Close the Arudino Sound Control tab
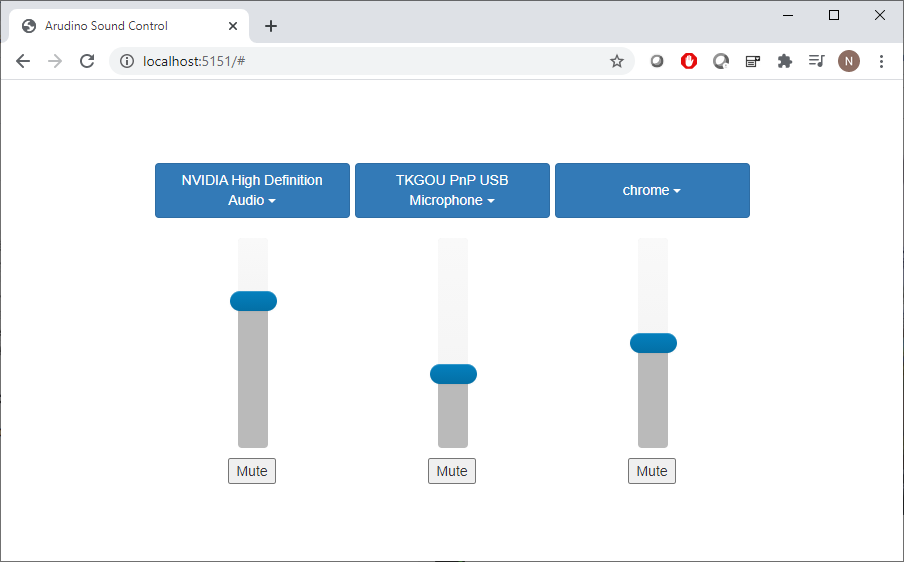904x562 pixels. pos(233,26)
